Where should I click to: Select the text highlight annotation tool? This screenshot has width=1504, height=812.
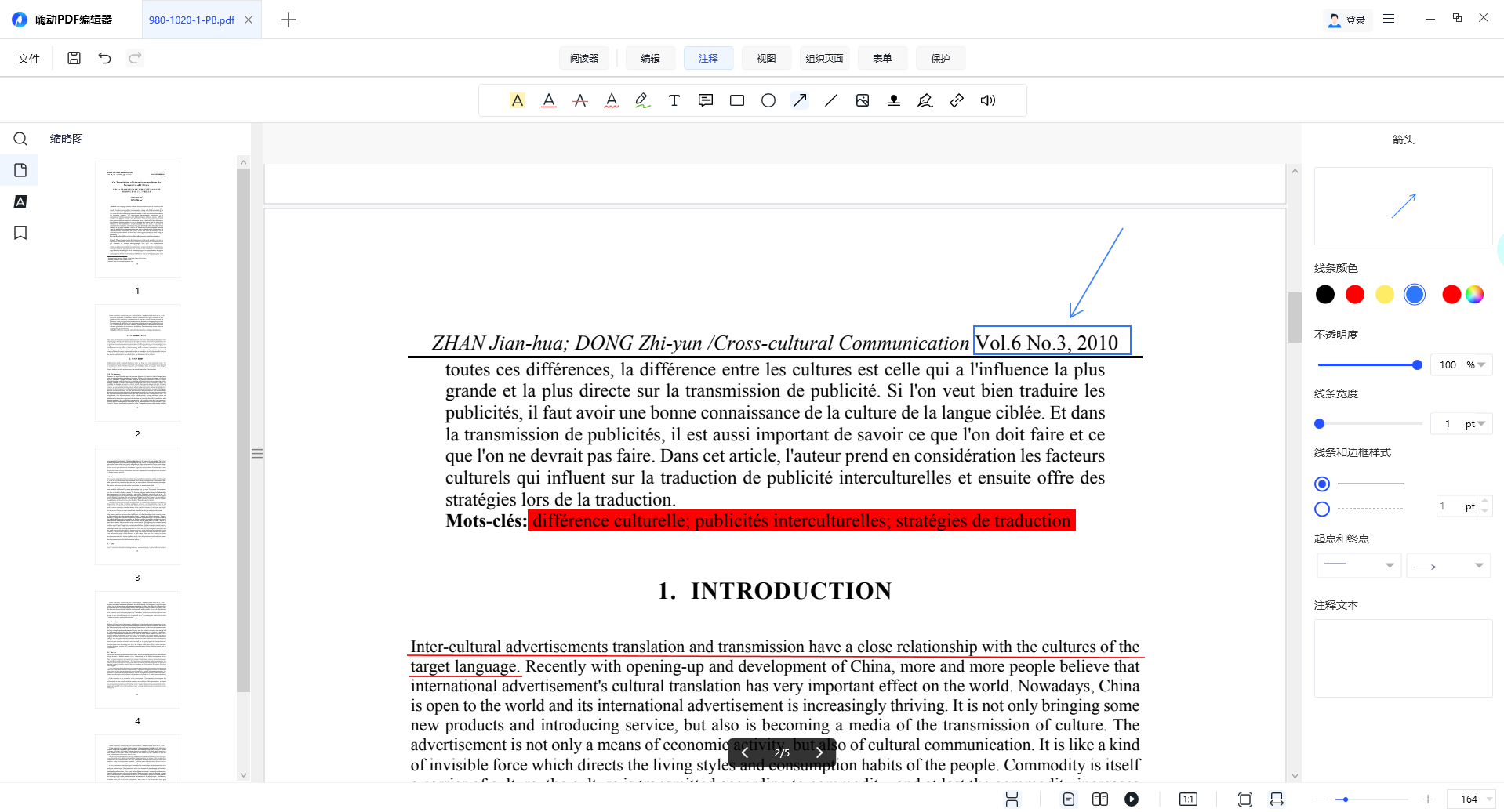click(x=518, y=100)
